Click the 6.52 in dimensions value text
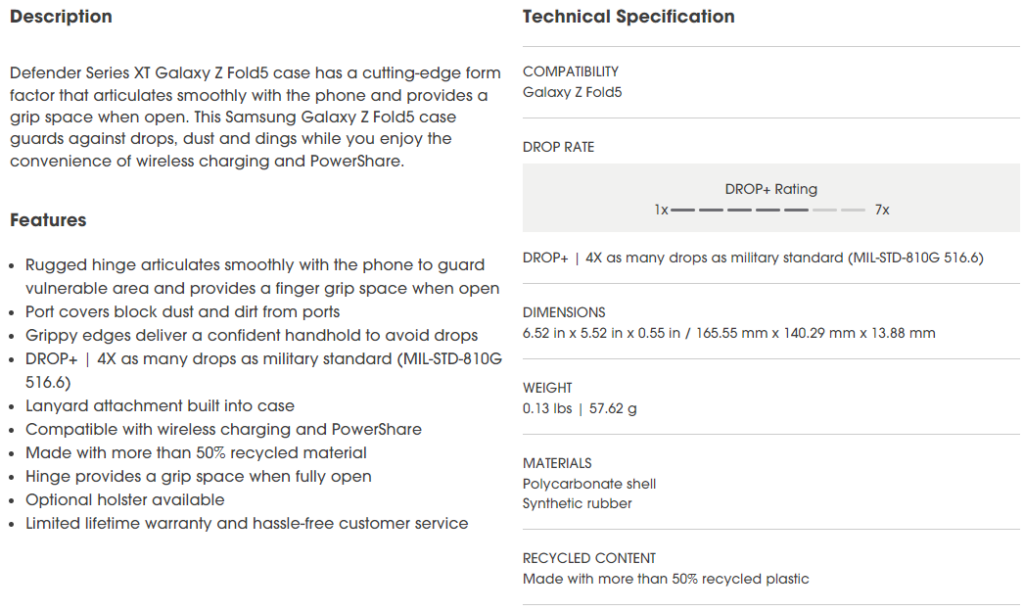Screen dimensions: 1024x611 729,333
